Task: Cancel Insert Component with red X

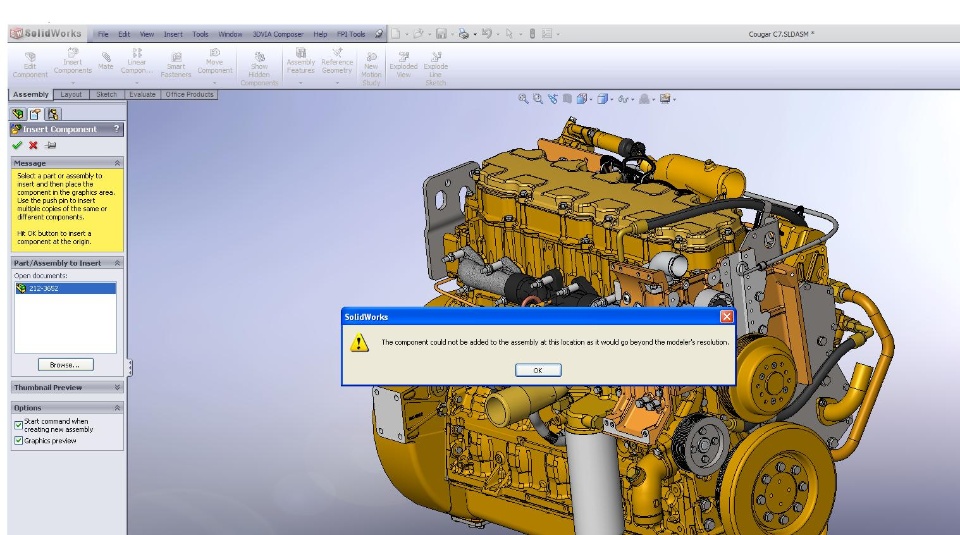Action: coord(33,145)
